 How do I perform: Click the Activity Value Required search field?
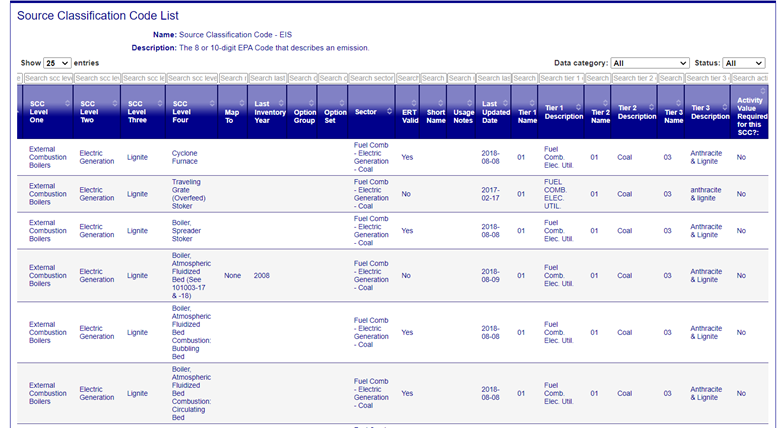(750, 78)
